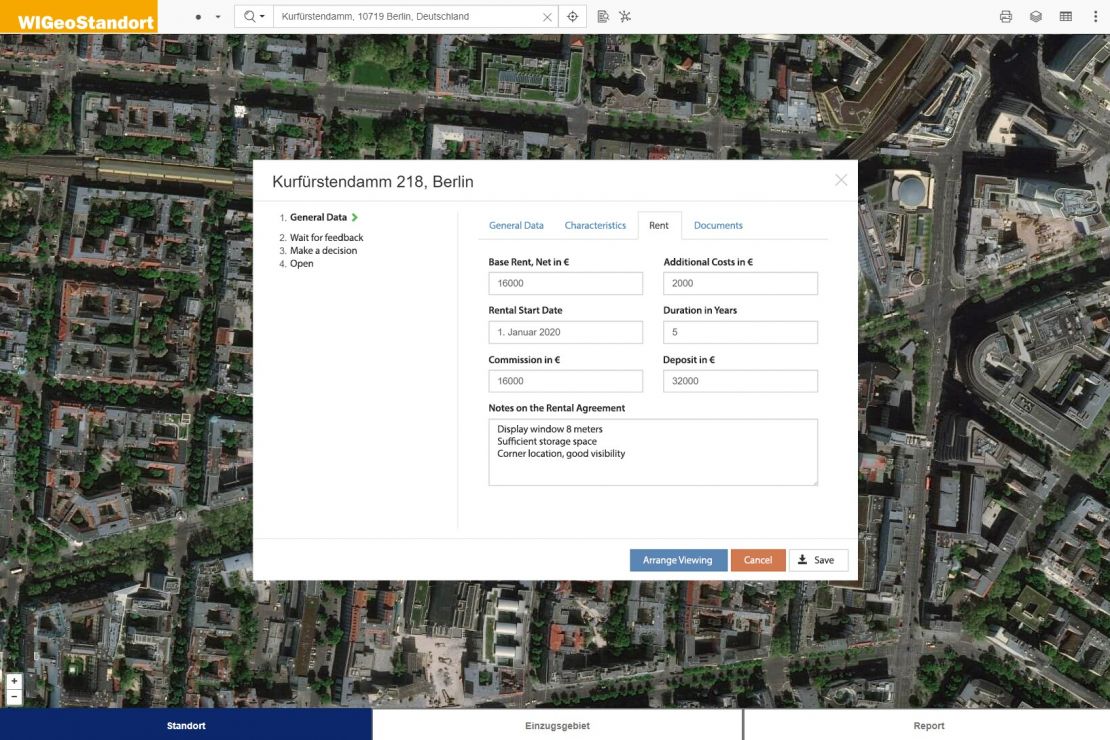
Task: Click the Cancel button
Action: [x=758, y=560]
